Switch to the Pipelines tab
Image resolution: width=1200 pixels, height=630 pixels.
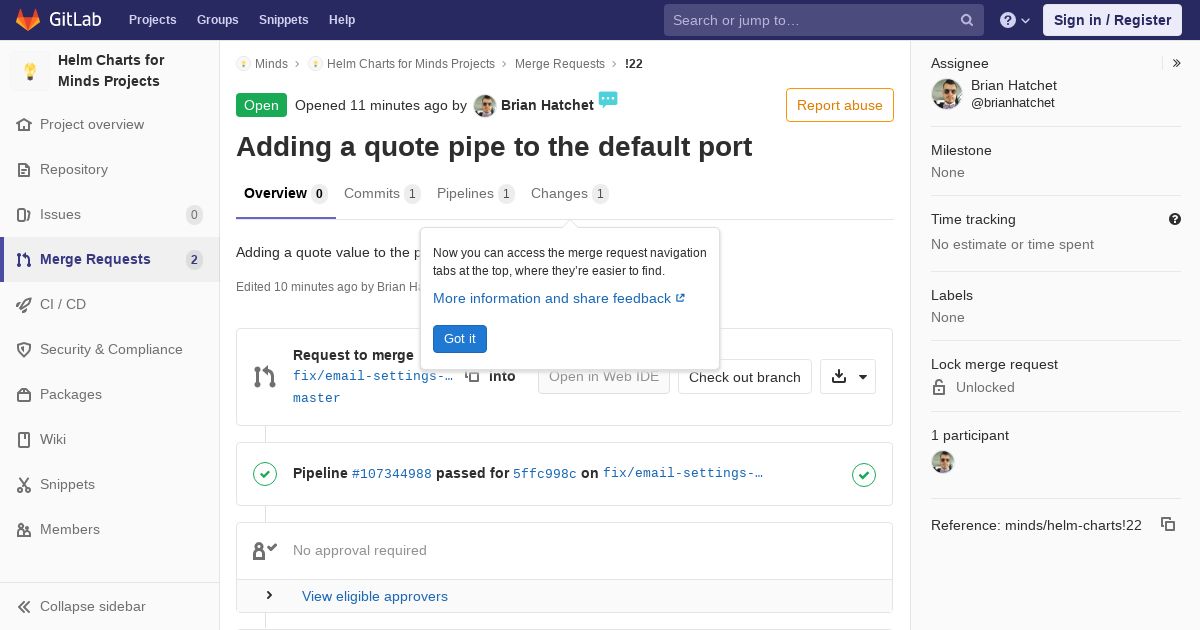(476, 194)
